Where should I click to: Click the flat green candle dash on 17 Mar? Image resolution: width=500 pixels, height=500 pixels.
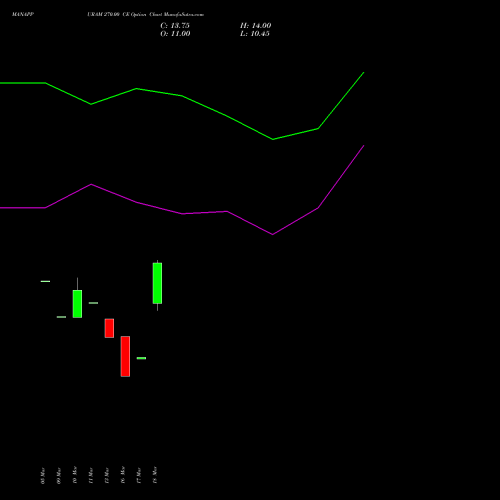(141, 358)
